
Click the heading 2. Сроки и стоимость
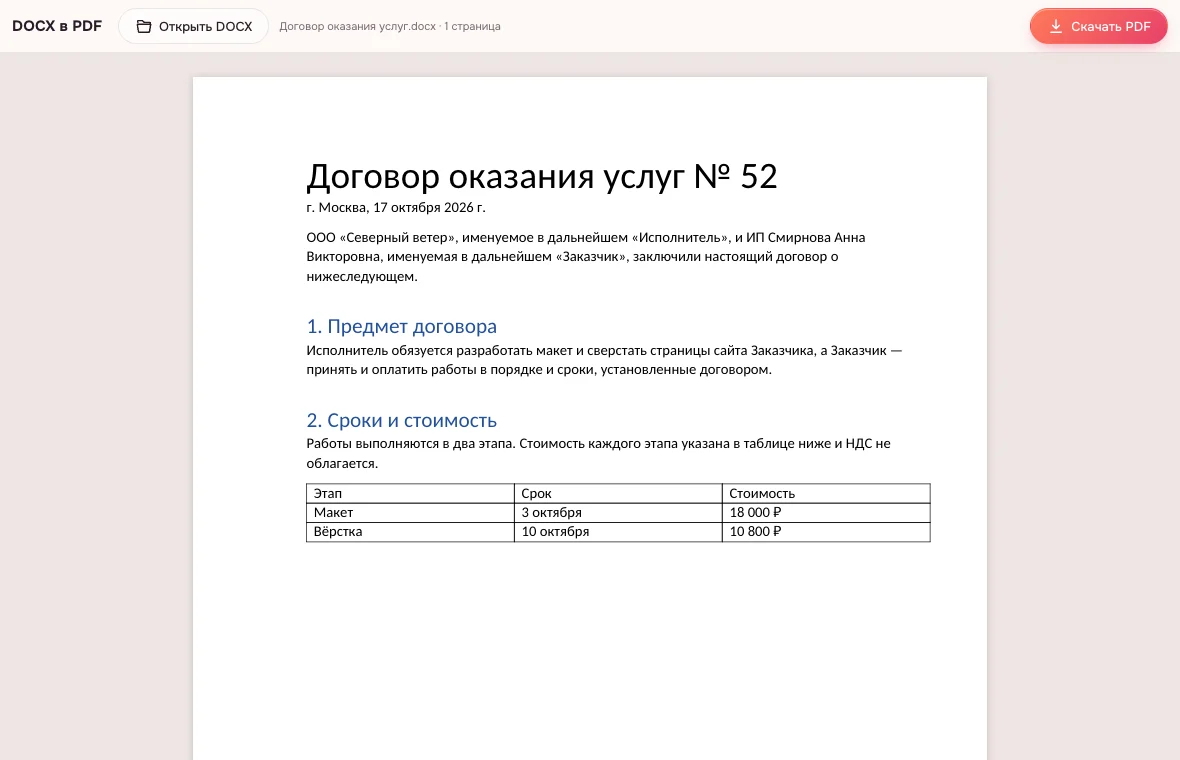402,420
